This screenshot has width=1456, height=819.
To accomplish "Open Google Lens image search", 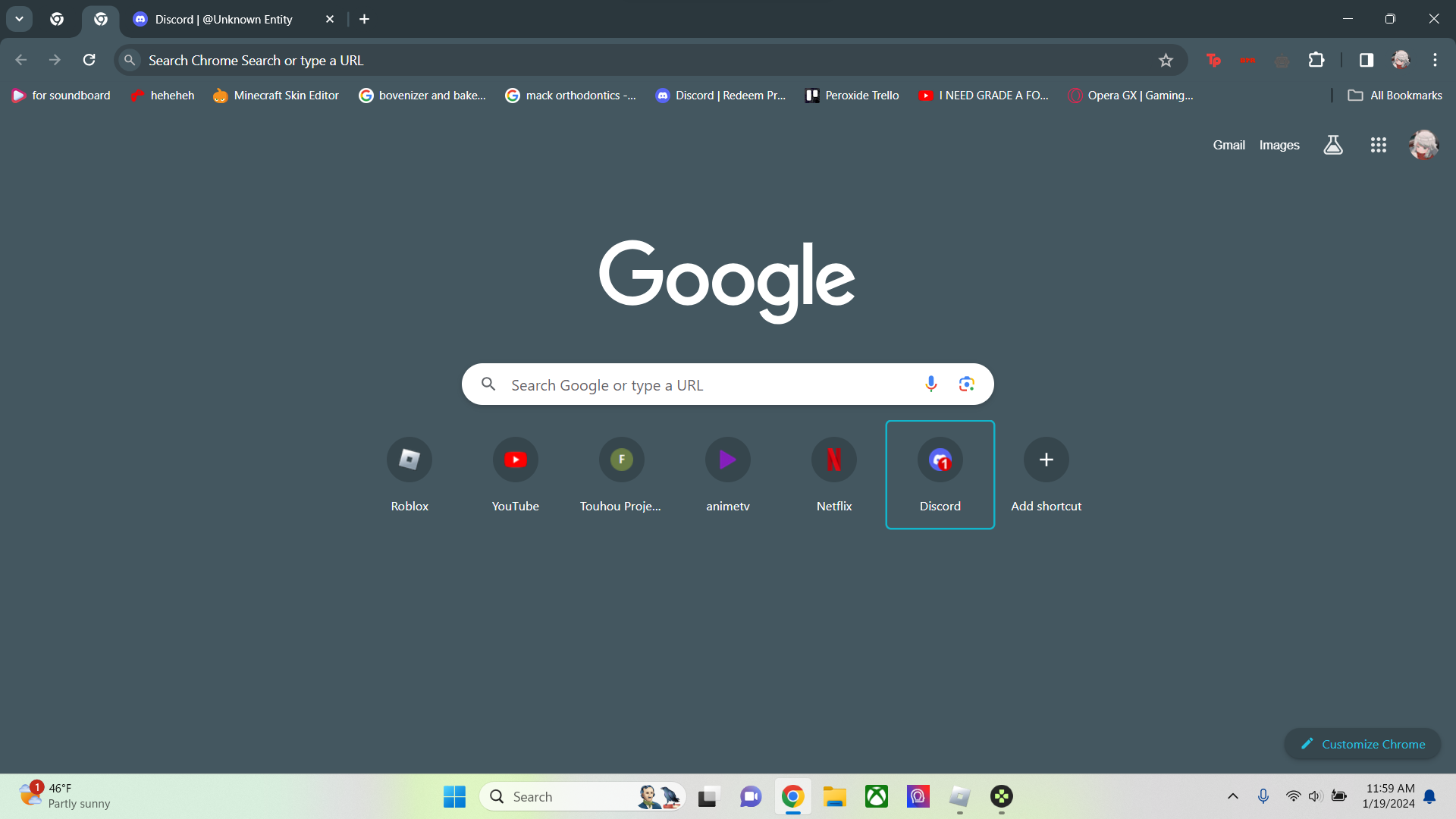I will point(966,384).
